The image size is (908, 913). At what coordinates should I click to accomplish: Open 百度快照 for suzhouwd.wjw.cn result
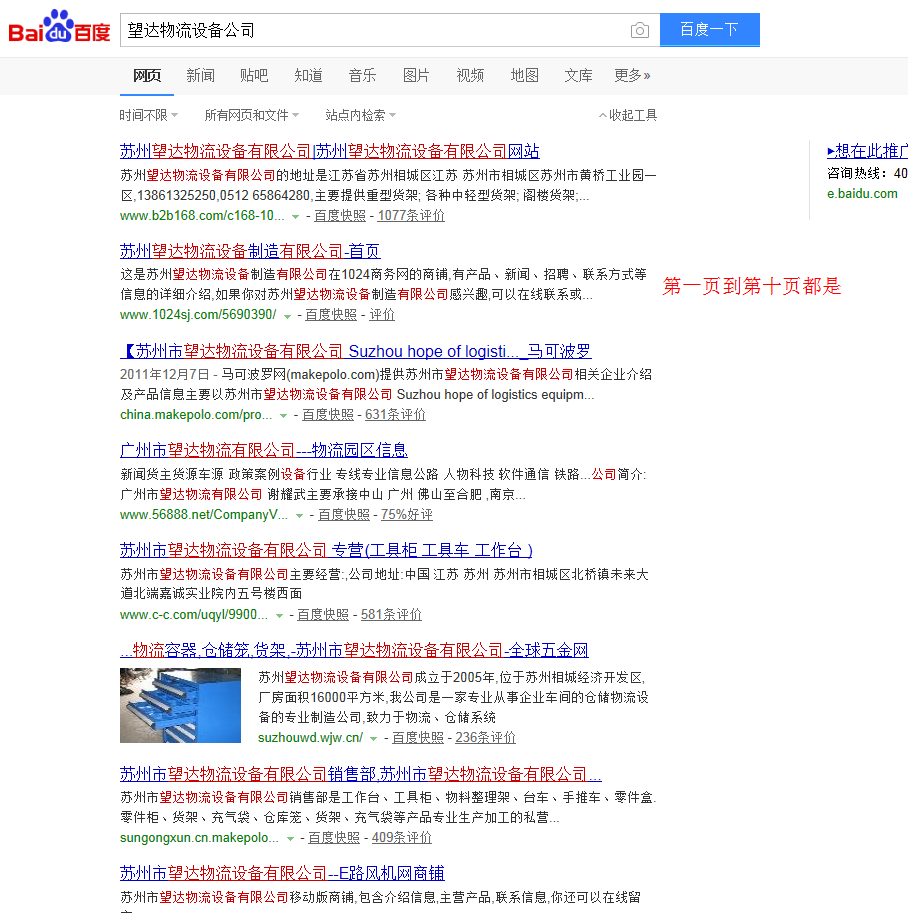tap(418, 738)
